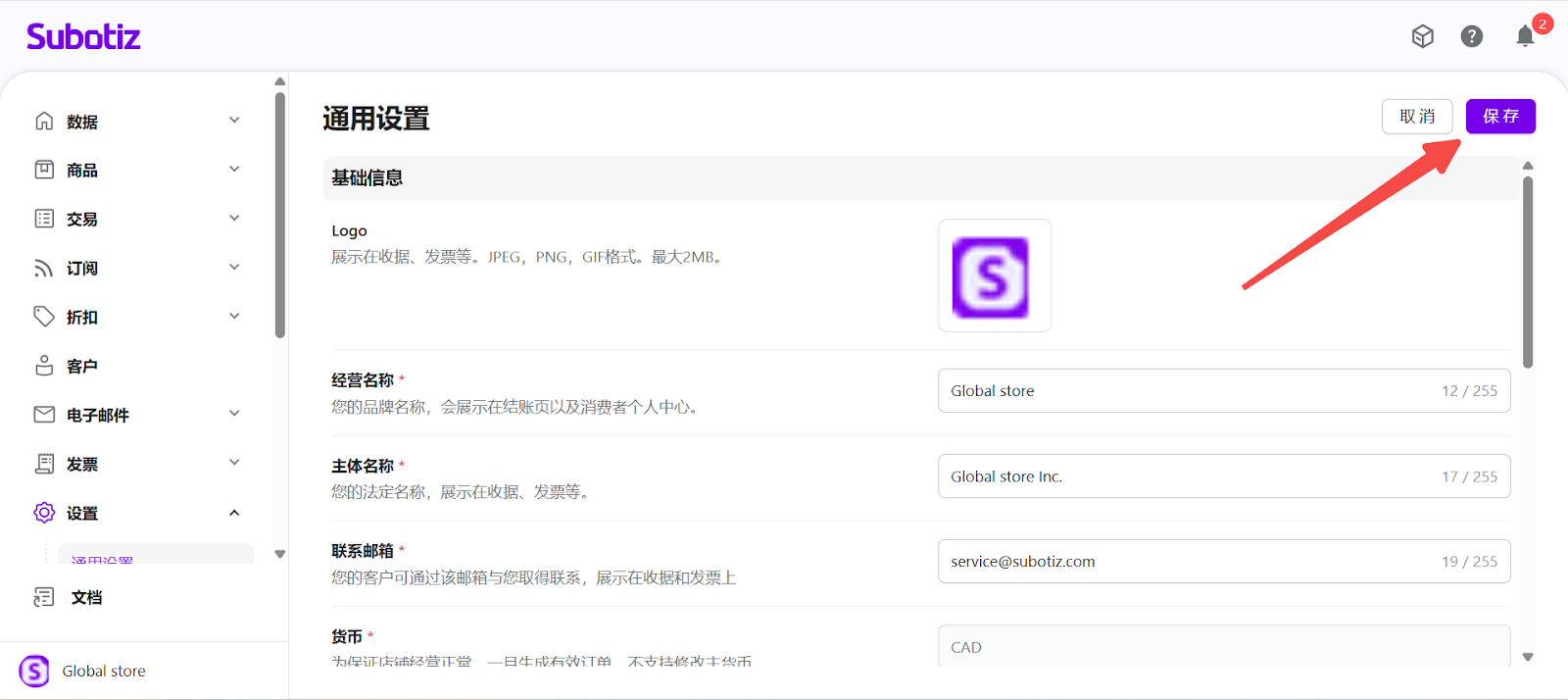Expand the 数据 menu chevron
Screen dimensions: 1568x700
pyautogui.click(x=234, y=121)
